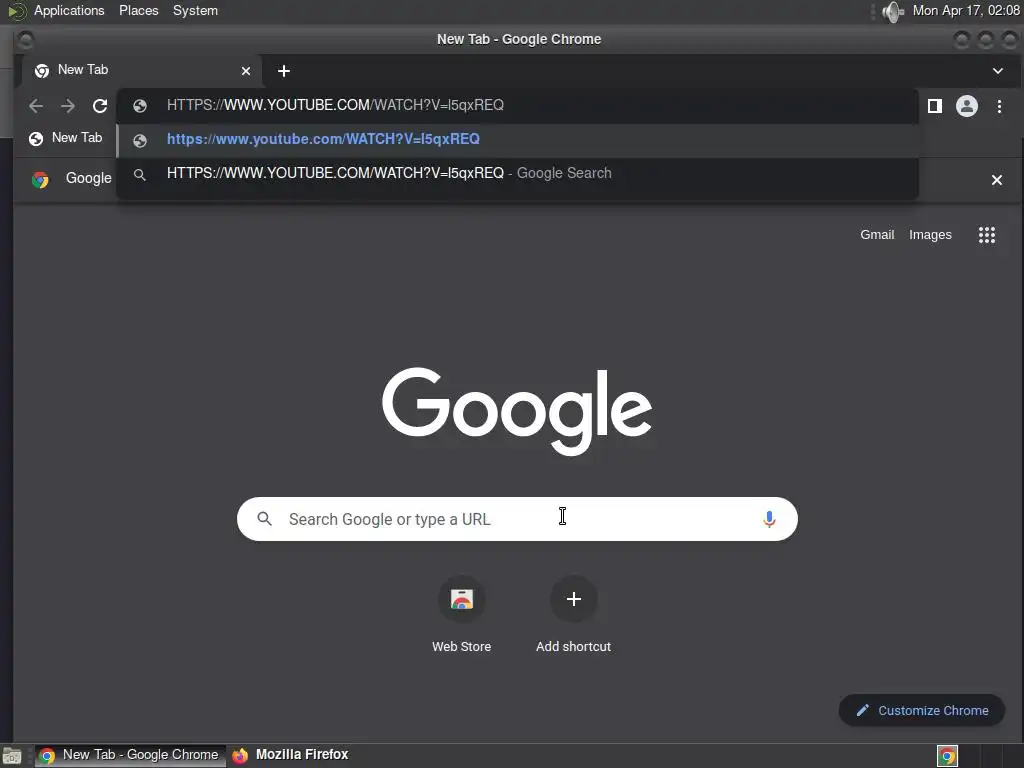Dismiss the Google bar with X

pyautogui.click(x=997, y=180)
